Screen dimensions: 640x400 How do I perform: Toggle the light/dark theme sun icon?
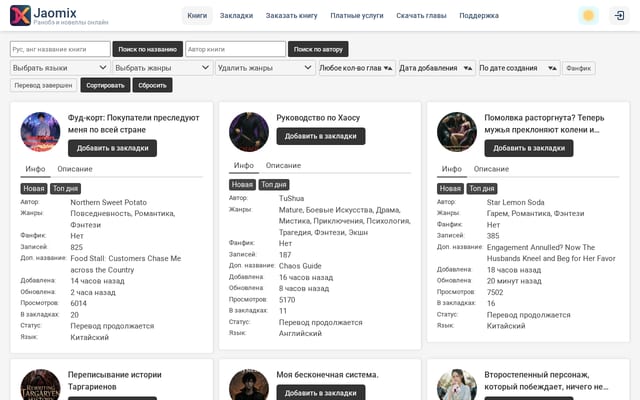(x=588, y=16)
